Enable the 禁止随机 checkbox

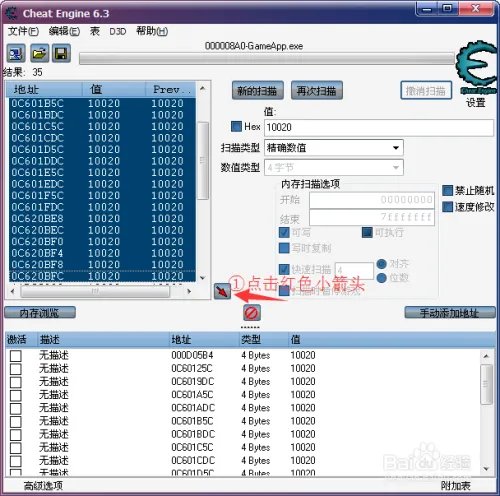point(447,191)
